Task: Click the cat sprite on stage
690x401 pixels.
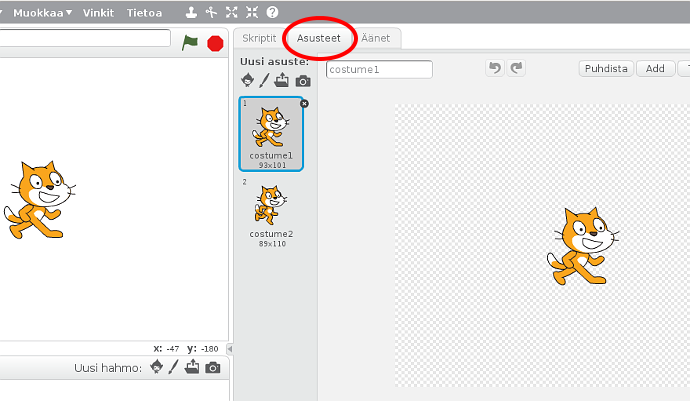Action: (39, 200)
